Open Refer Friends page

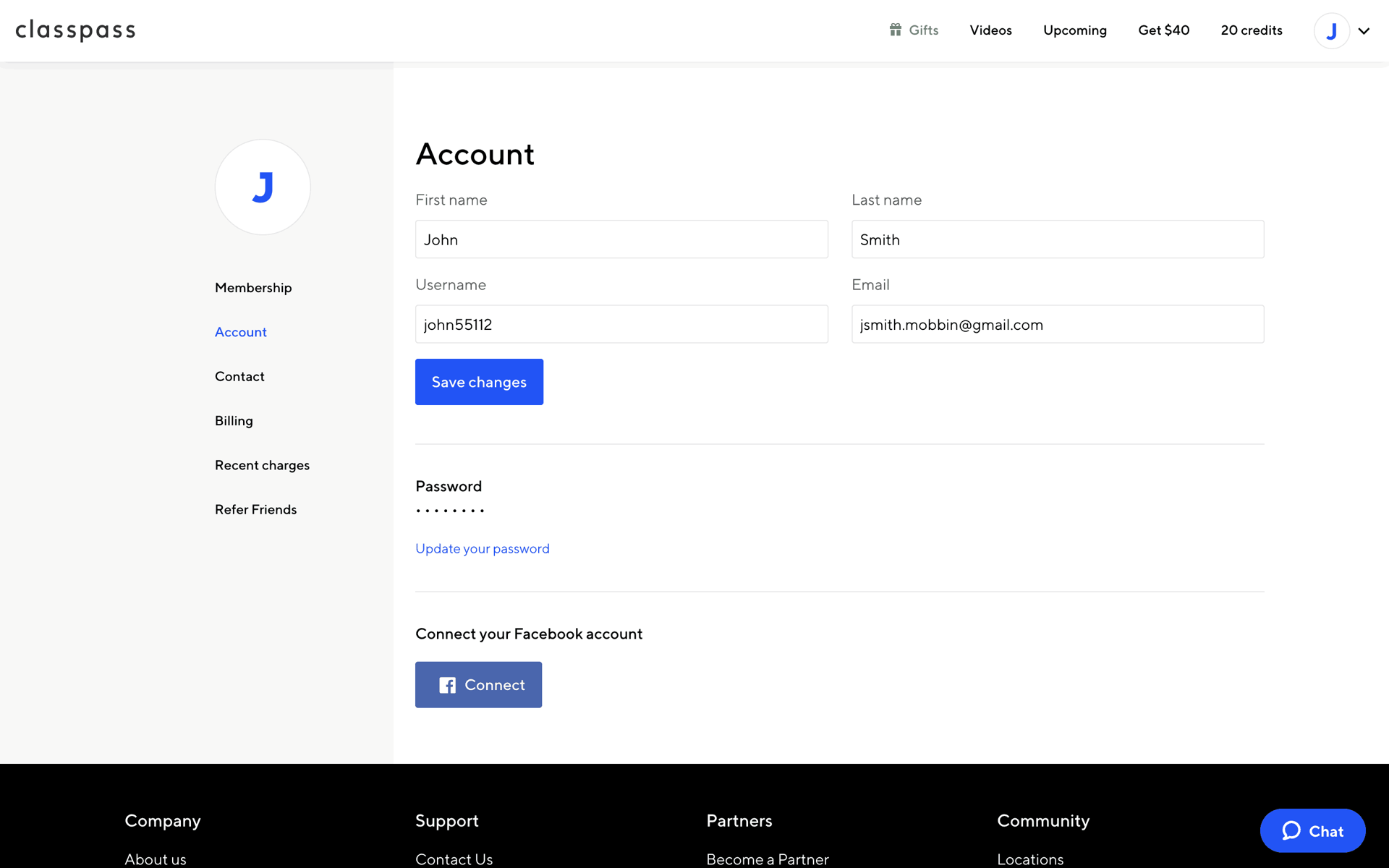(255, 509)
